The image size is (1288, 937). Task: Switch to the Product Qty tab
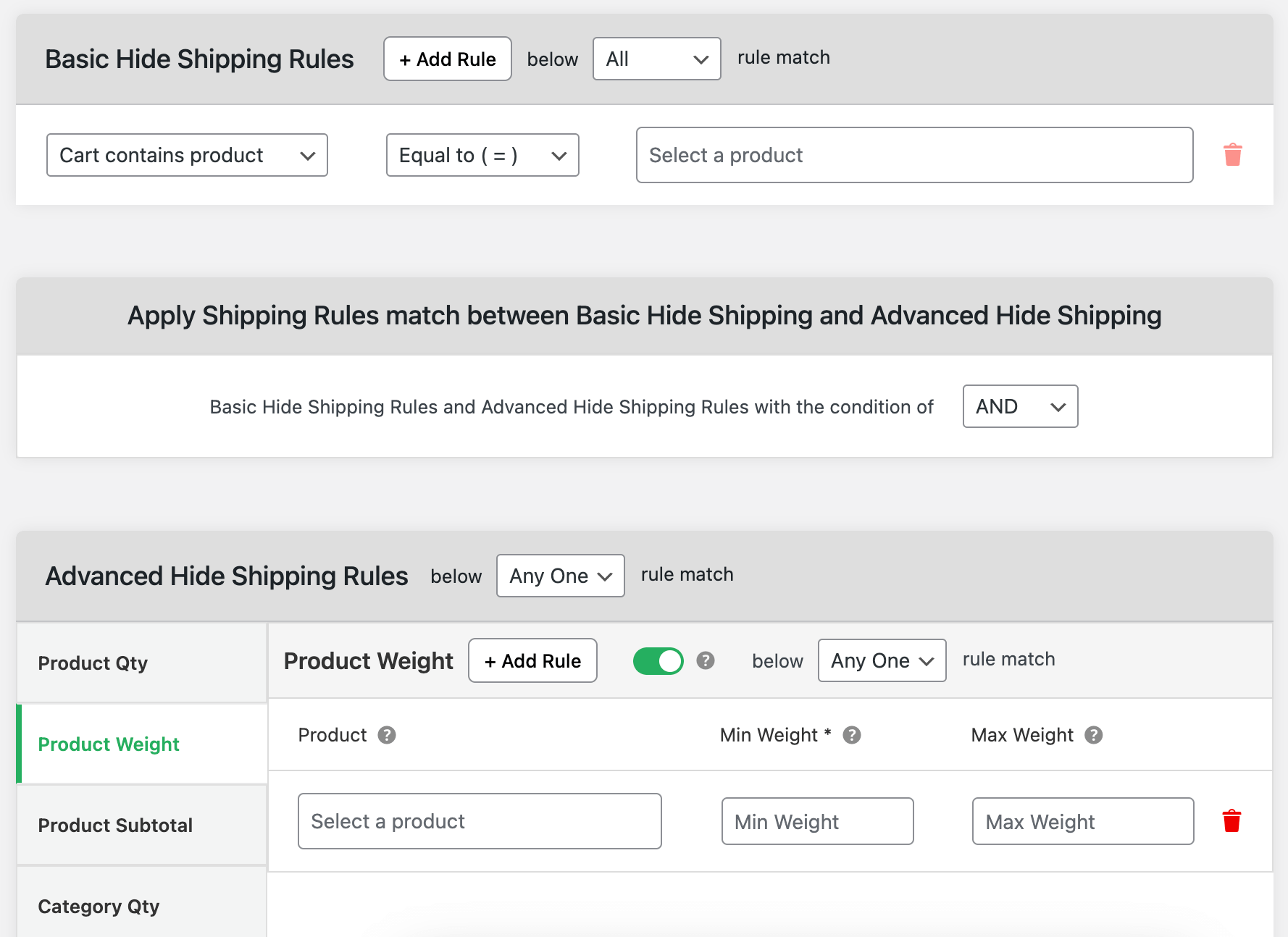142,663
